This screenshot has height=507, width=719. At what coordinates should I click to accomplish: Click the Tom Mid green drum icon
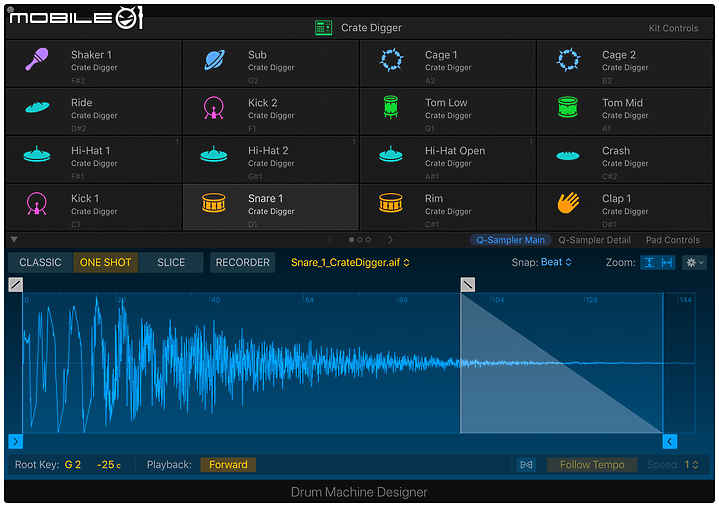[x=568, y=107]
